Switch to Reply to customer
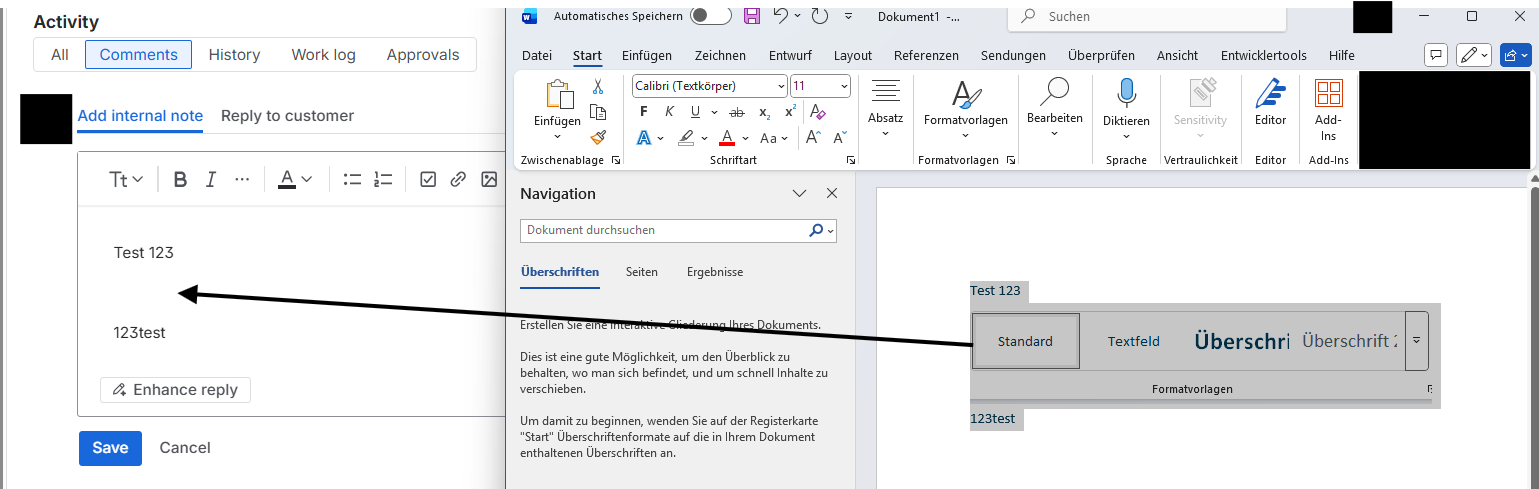This screenshot has width=1539, height=489. click(287, 116)
